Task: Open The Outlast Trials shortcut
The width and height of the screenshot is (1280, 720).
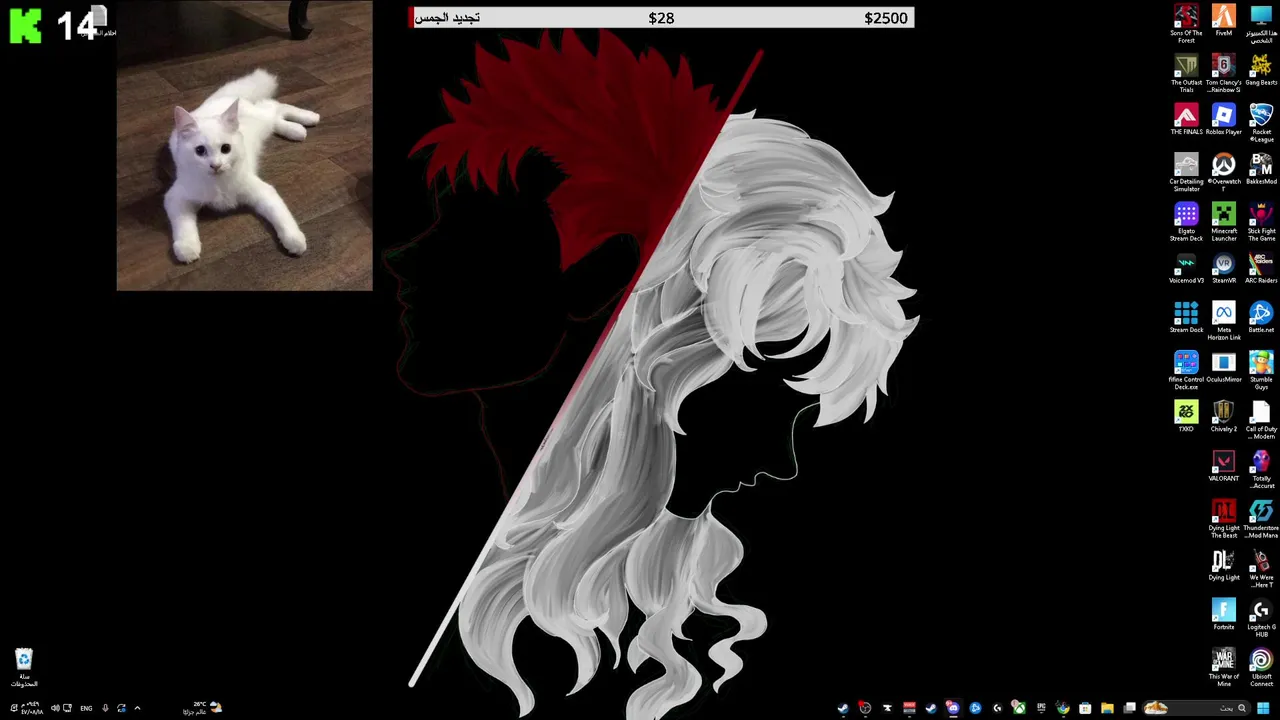Action: (x=1186, y=74)
